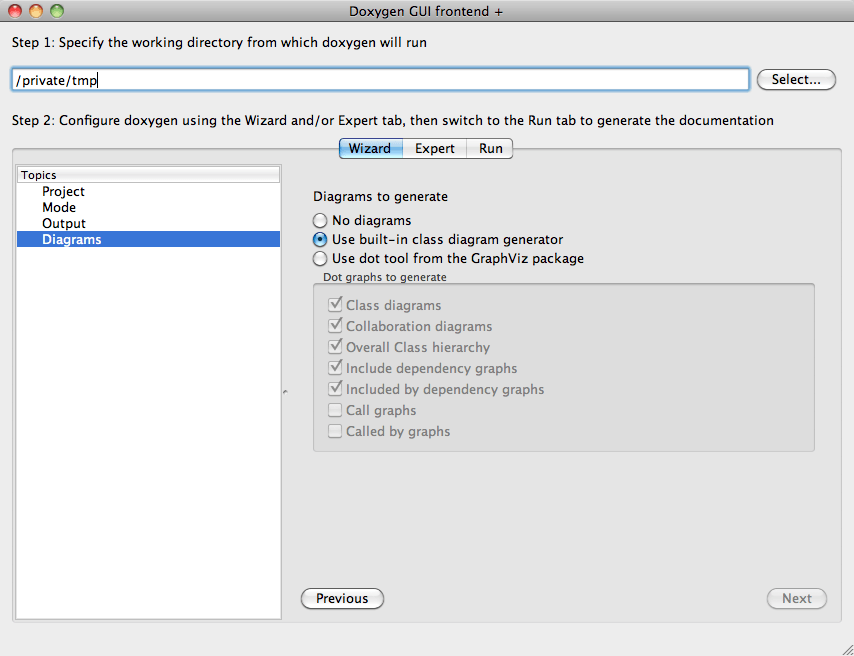
Task: Open the Output topic
Action: click(x=148, y=223)
